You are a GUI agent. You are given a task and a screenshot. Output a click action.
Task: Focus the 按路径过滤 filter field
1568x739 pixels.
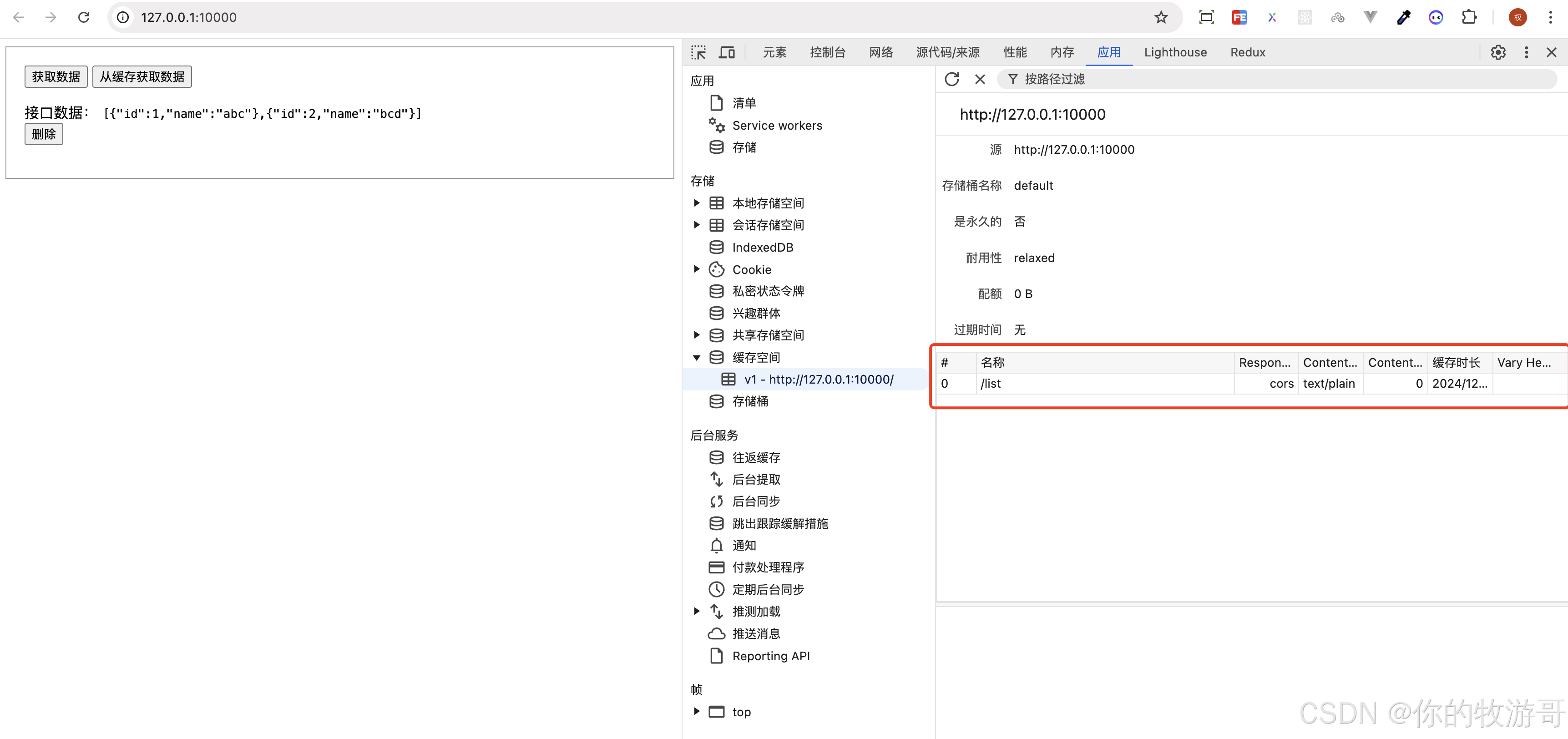pyautogui.click(x=1278, y=79)
